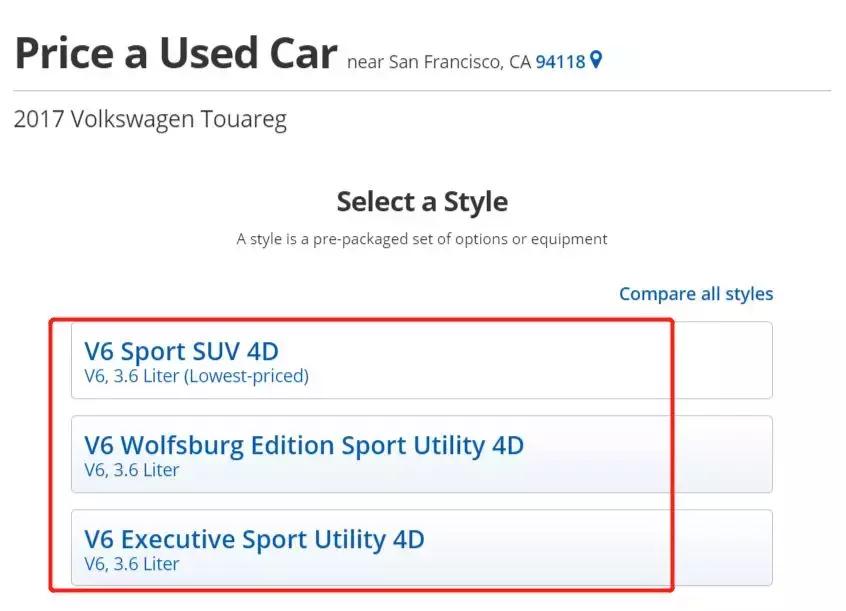Change the 94118 ZIP code
This screenshot has width=846, height=611.
click(x=560, y=61)
